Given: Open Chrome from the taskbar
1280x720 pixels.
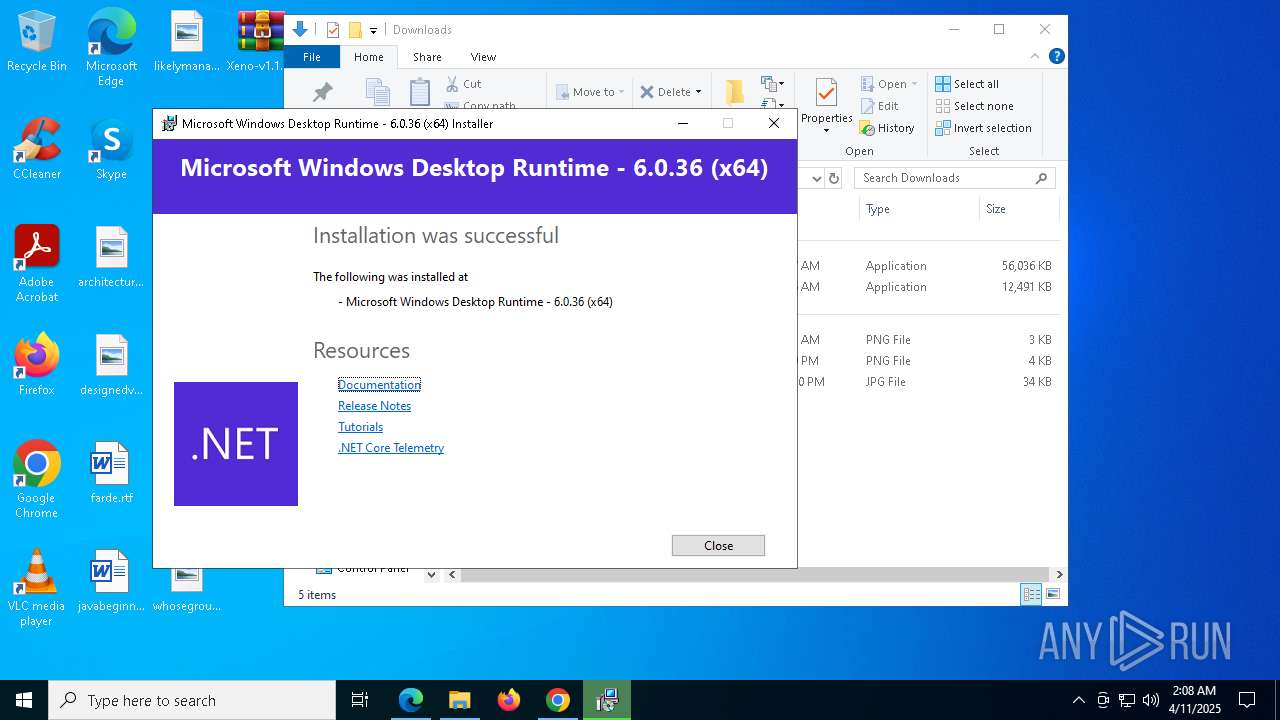Looking at the screenshot, I should 558,700.
